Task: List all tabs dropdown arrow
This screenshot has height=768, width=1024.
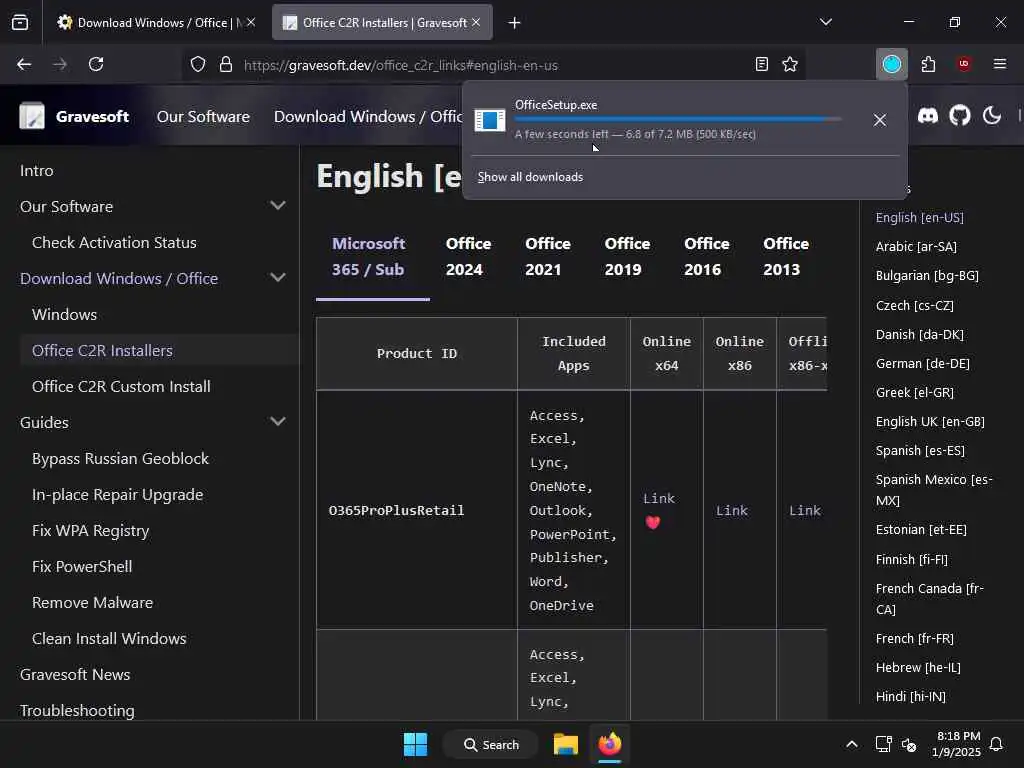Action: (825, 22)
